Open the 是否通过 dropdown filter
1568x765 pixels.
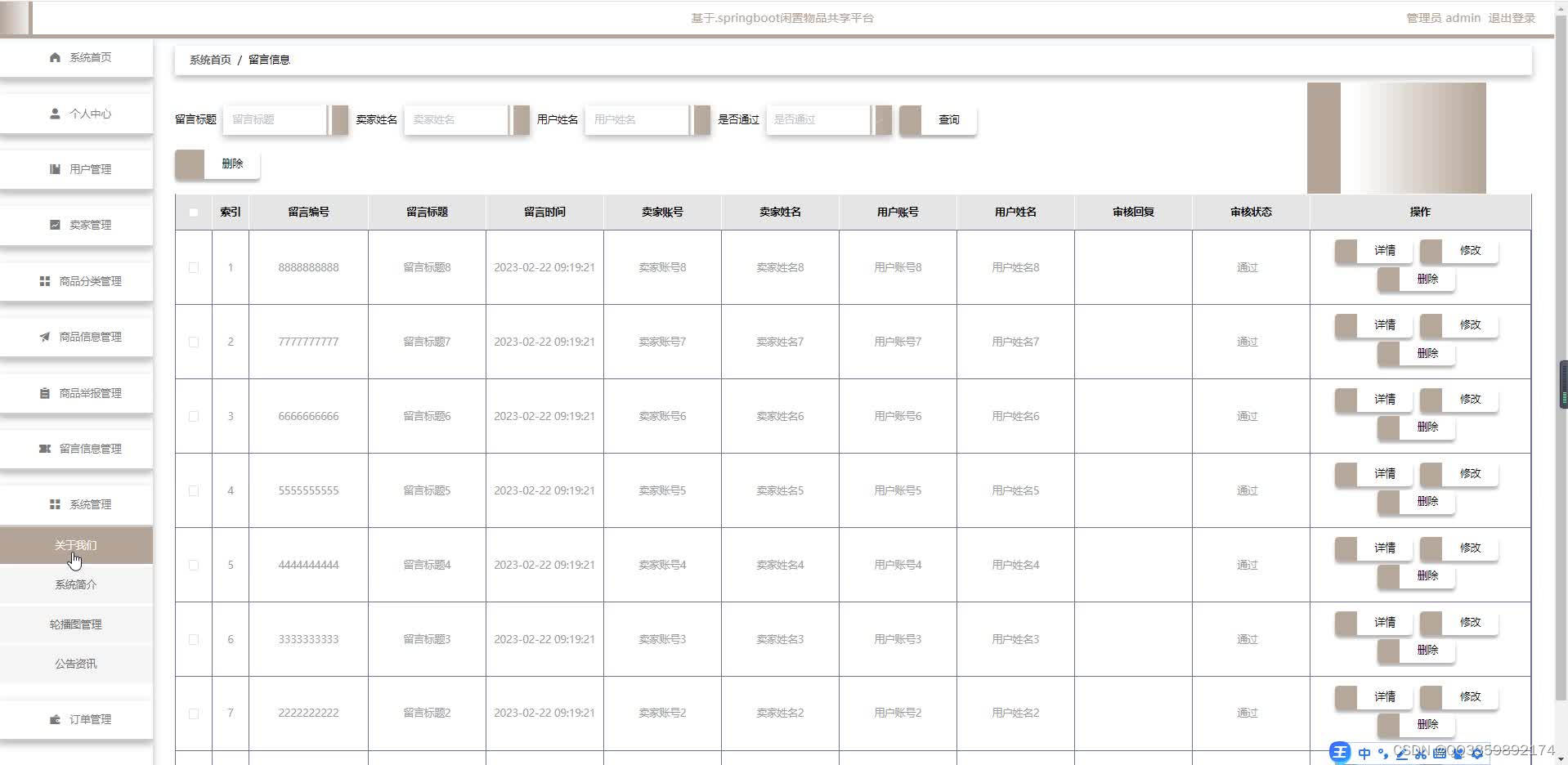pos(828,119)
